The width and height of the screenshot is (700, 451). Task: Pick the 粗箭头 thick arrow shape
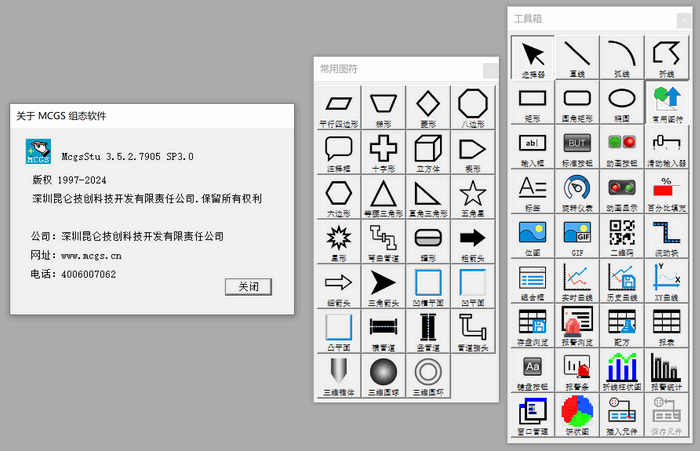473,242
